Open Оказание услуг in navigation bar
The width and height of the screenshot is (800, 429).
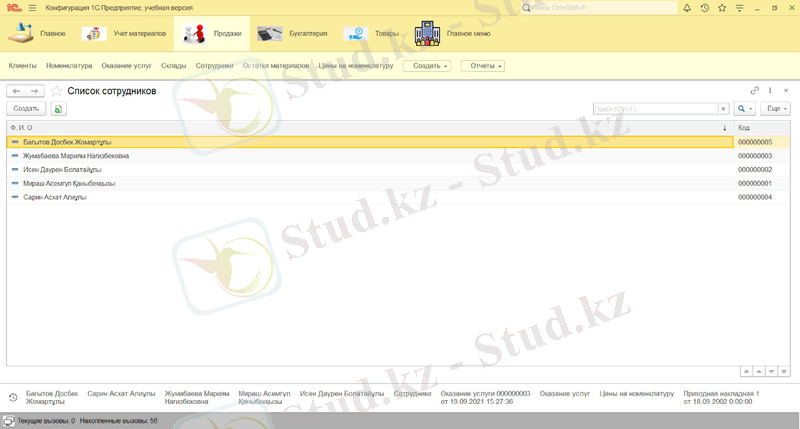[127, 66]
